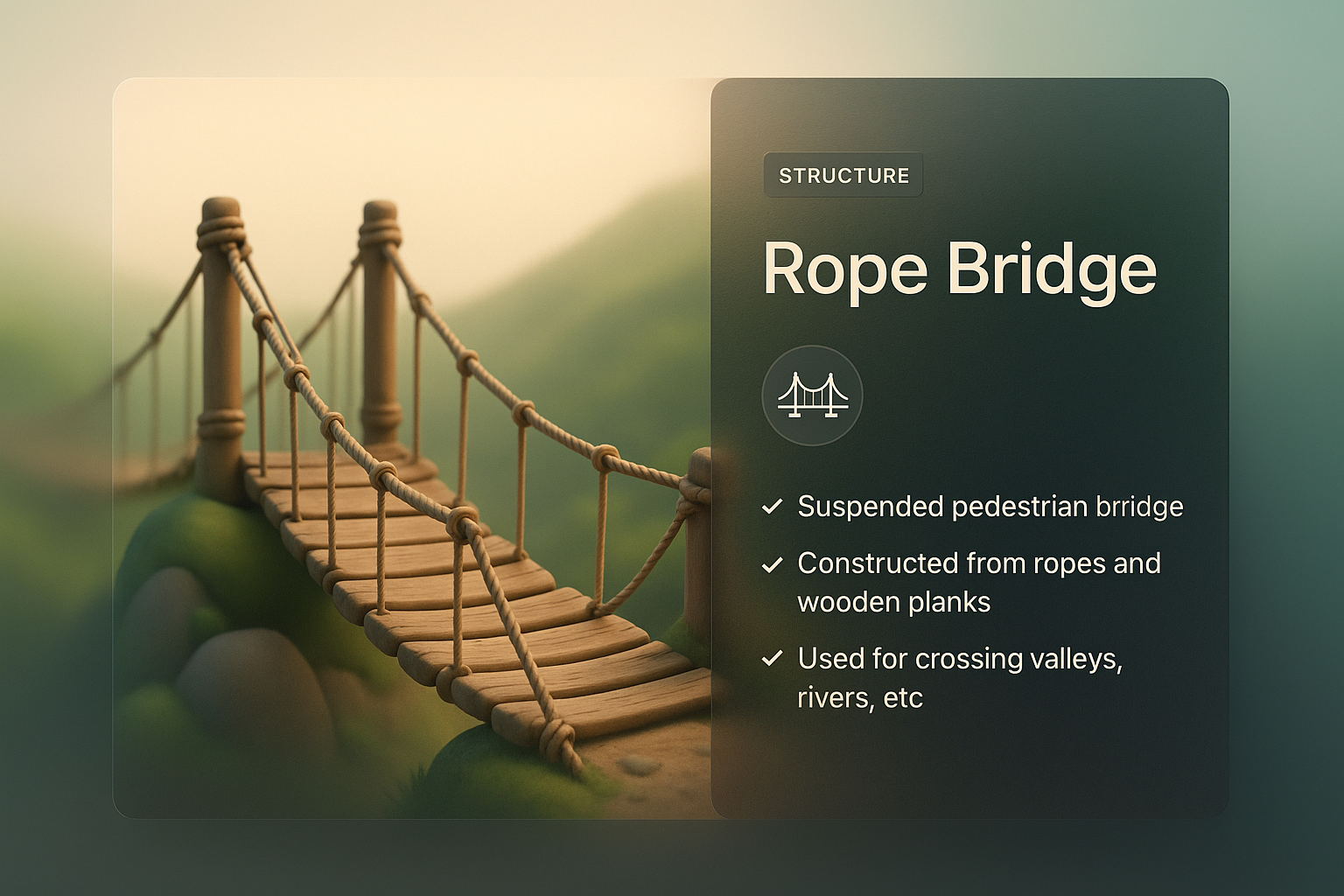Click the checkmark next to "Constructed from ropes"

(x=772, y=564)
